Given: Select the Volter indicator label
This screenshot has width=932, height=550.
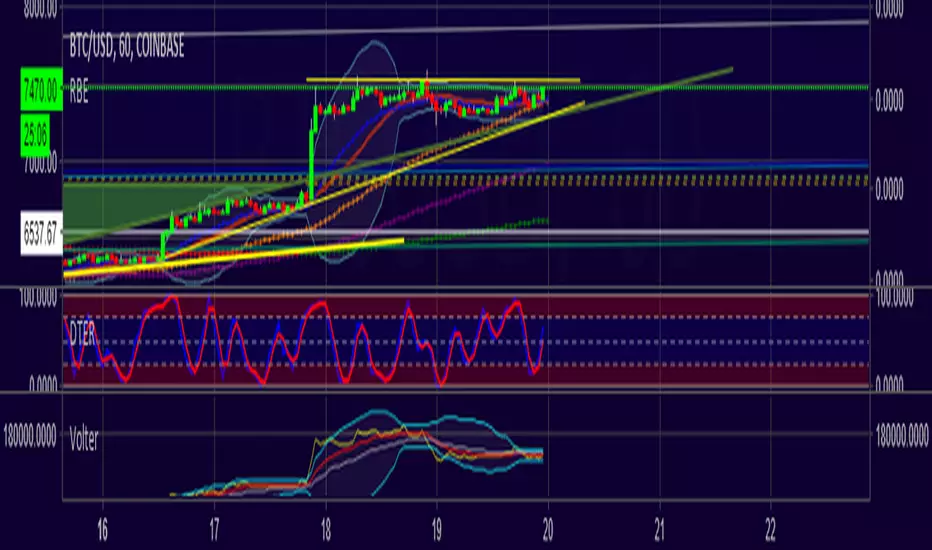Looking at the screenshot, I should pyautogui.click(x=84, y=439).
